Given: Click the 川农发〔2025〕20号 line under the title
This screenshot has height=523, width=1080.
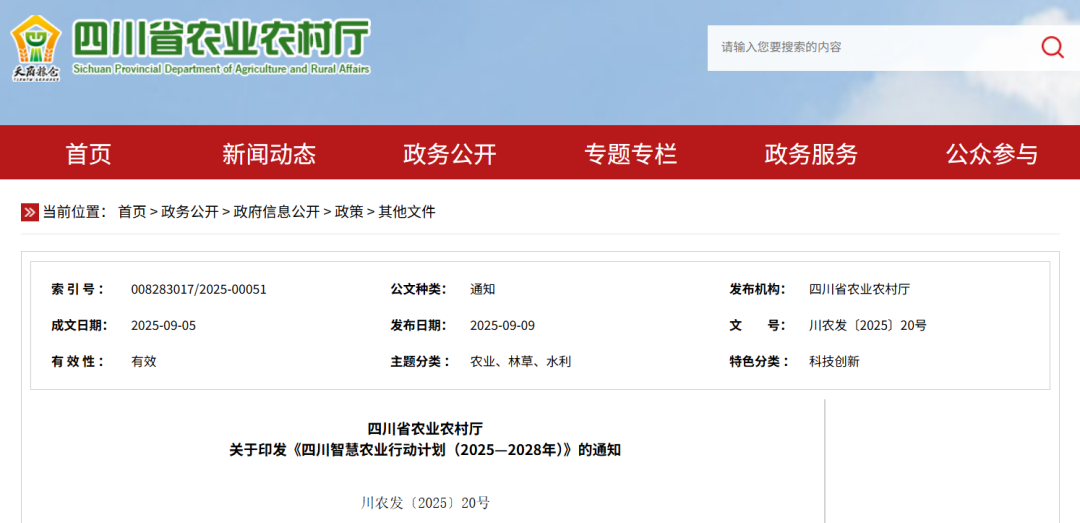Looking at the screenshot, I should click(425, 503).
